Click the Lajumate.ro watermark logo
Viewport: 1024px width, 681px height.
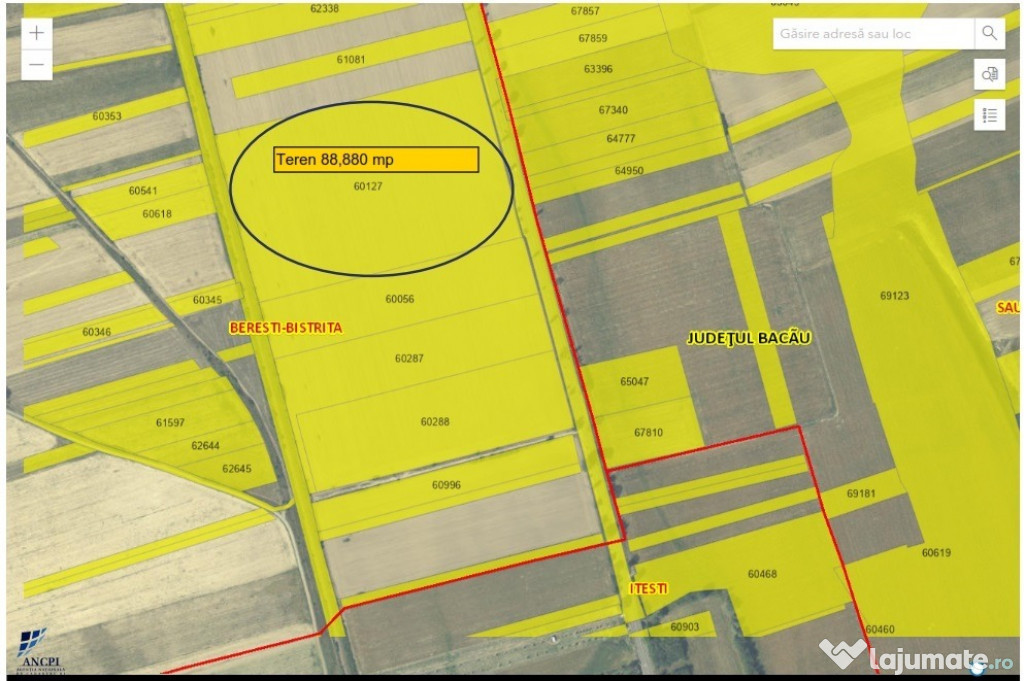(x=915, y=657)
